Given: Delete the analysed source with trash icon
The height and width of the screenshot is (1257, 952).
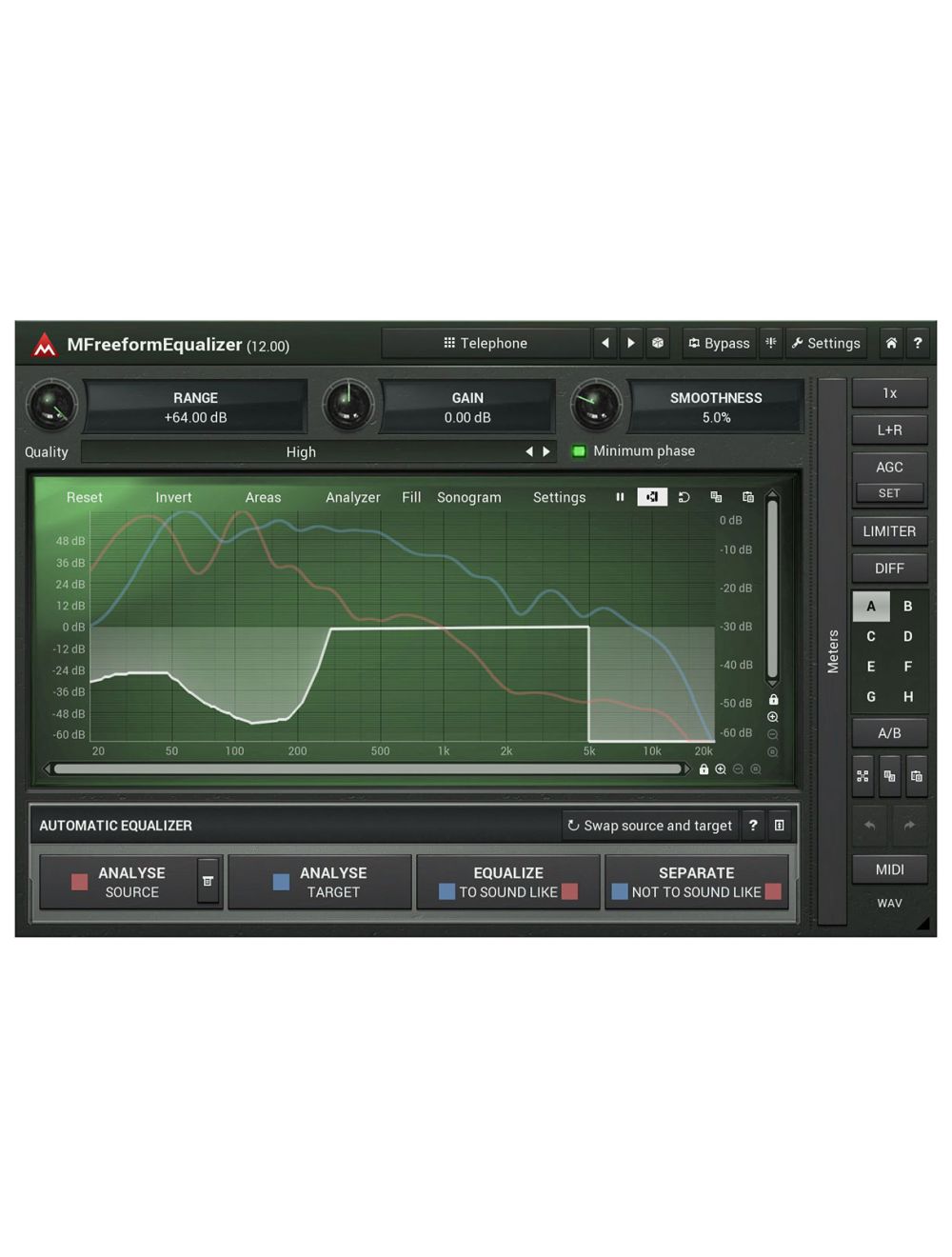Looking at the screenshot, I should tap(208, 882).
